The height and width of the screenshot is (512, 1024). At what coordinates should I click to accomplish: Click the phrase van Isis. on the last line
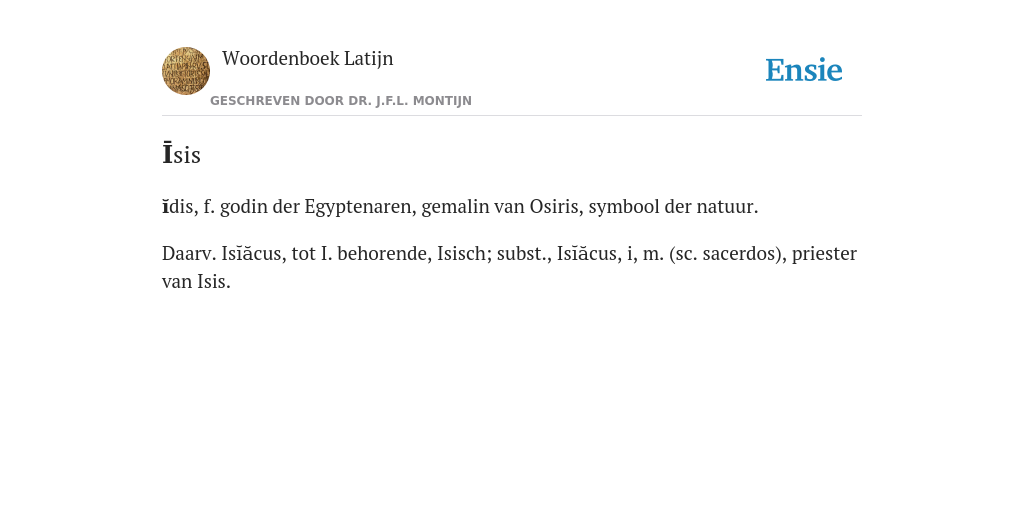pyautogui.click(x=197, y=282)
